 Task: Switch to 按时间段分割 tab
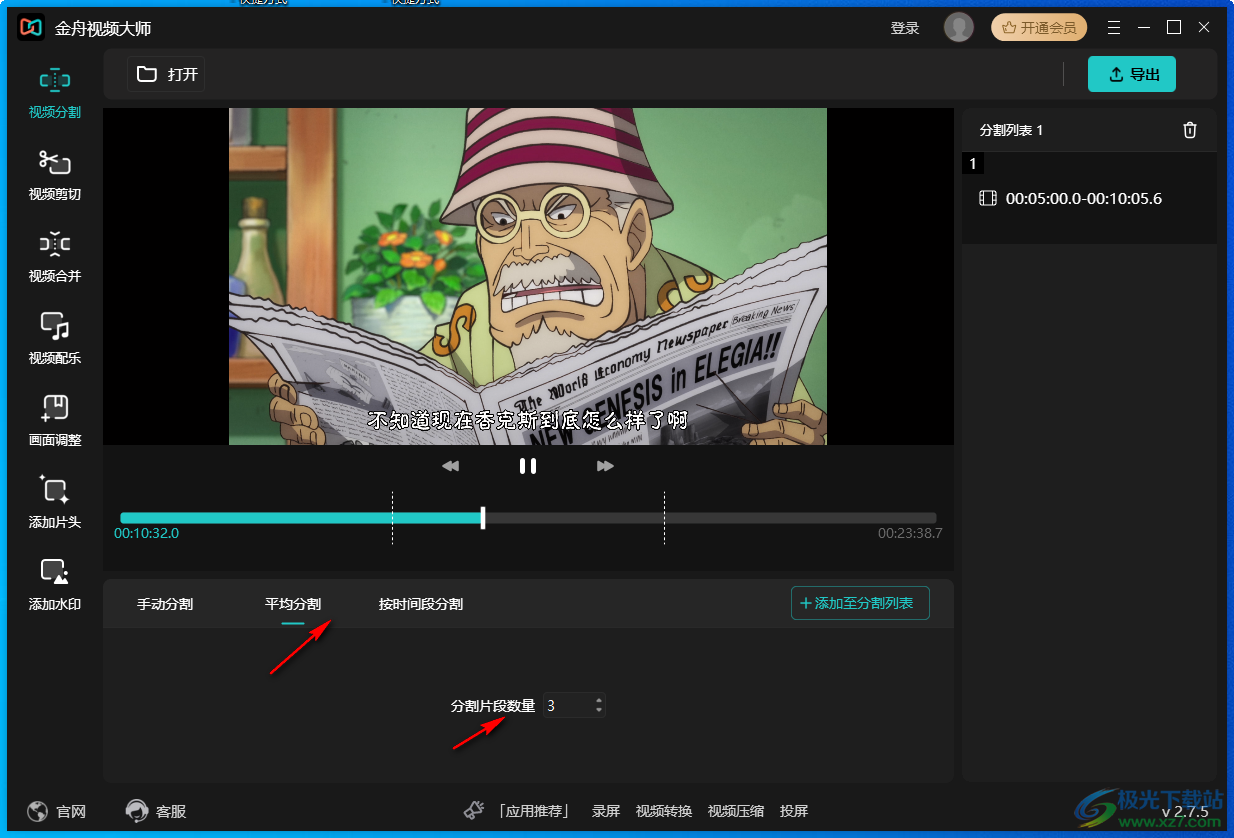click(421, 604)
